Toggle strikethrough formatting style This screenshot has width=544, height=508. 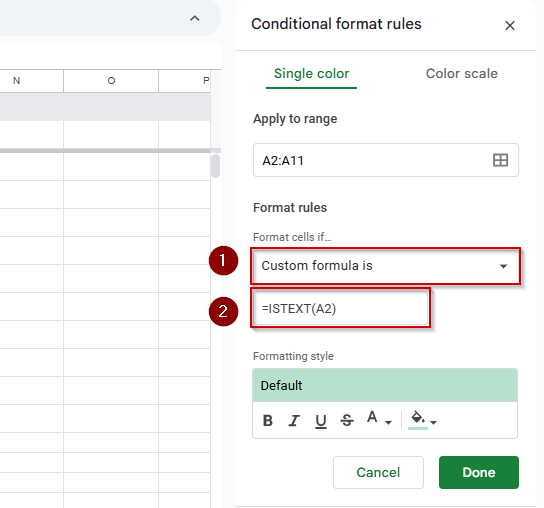(x=347, y=421)
